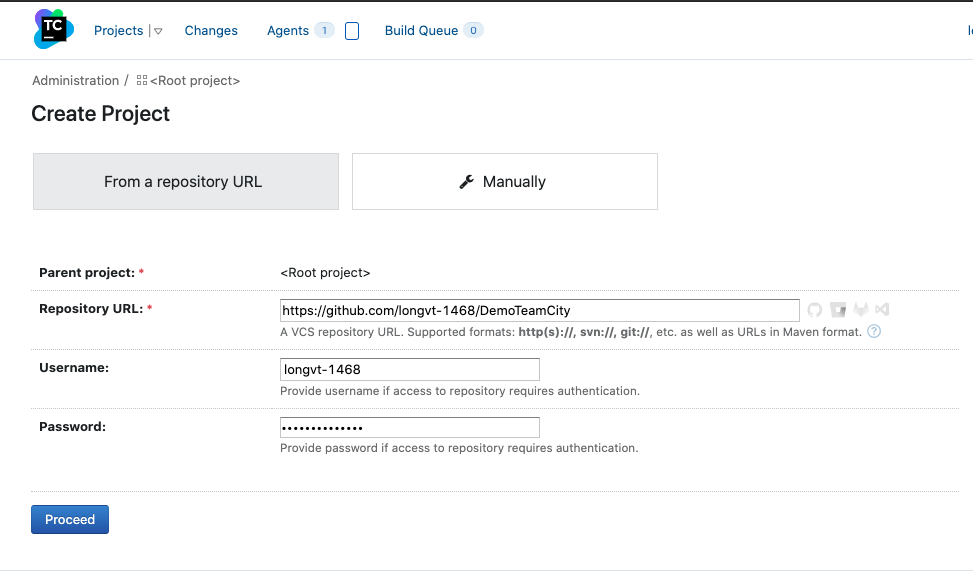Click the Root project grid icon
The image size is (973, 572).
tap(142, 81)
